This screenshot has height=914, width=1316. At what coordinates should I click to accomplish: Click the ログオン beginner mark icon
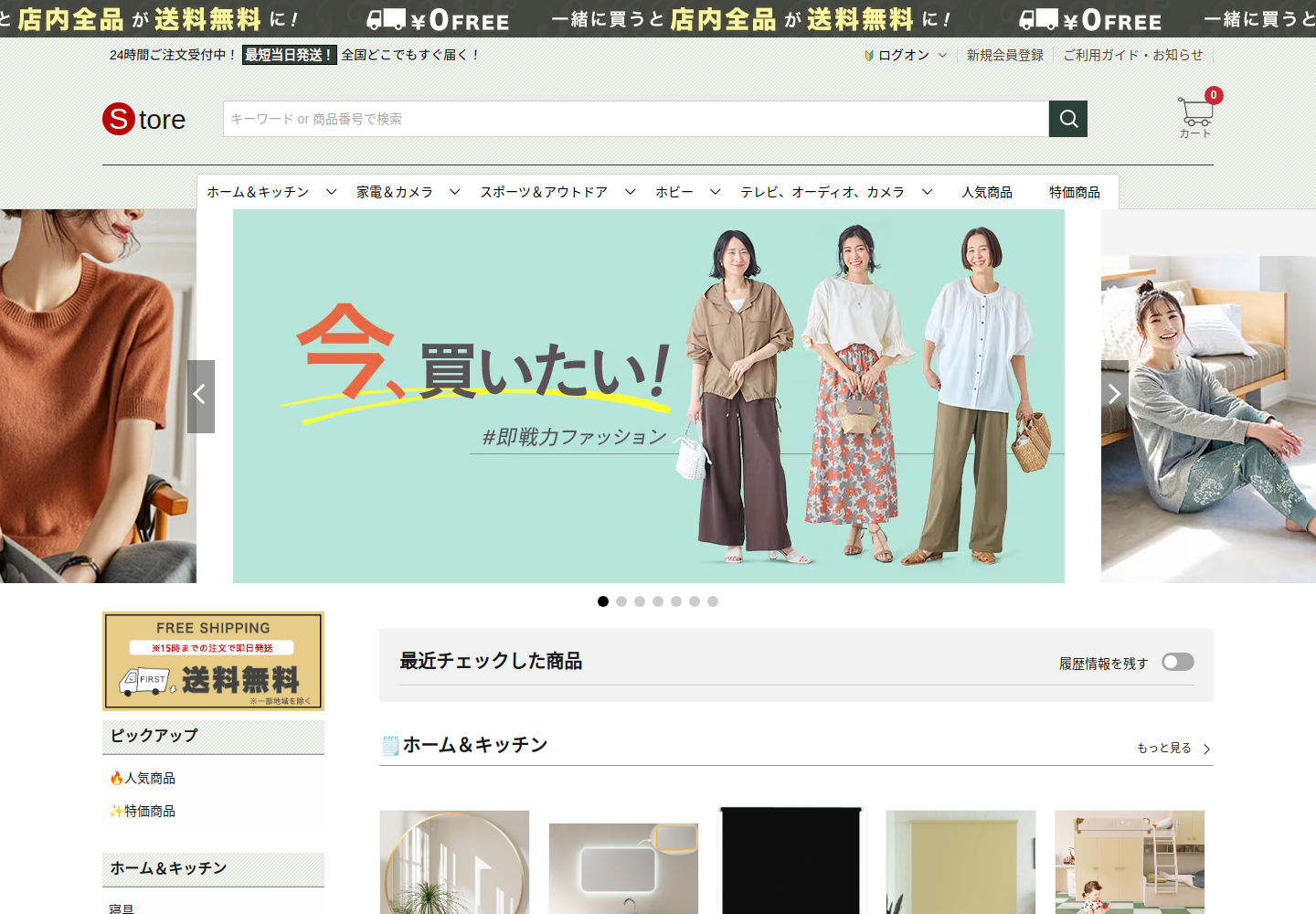click(869, 56)
